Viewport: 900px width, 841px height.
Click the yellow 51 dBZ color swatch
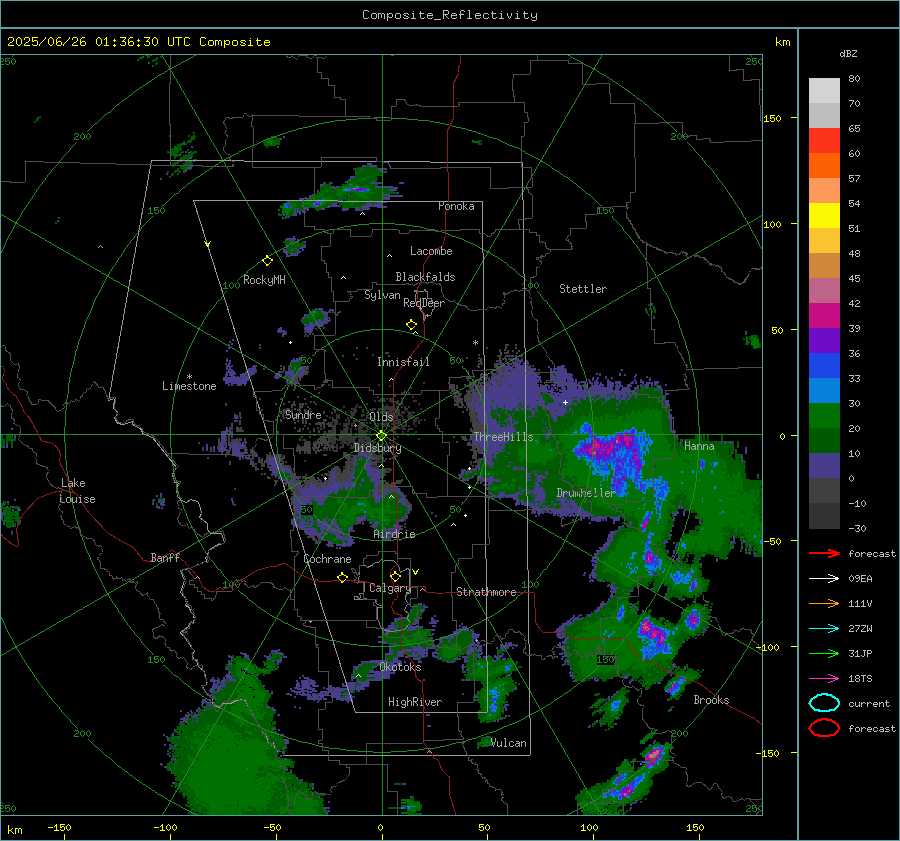(824, 216)
